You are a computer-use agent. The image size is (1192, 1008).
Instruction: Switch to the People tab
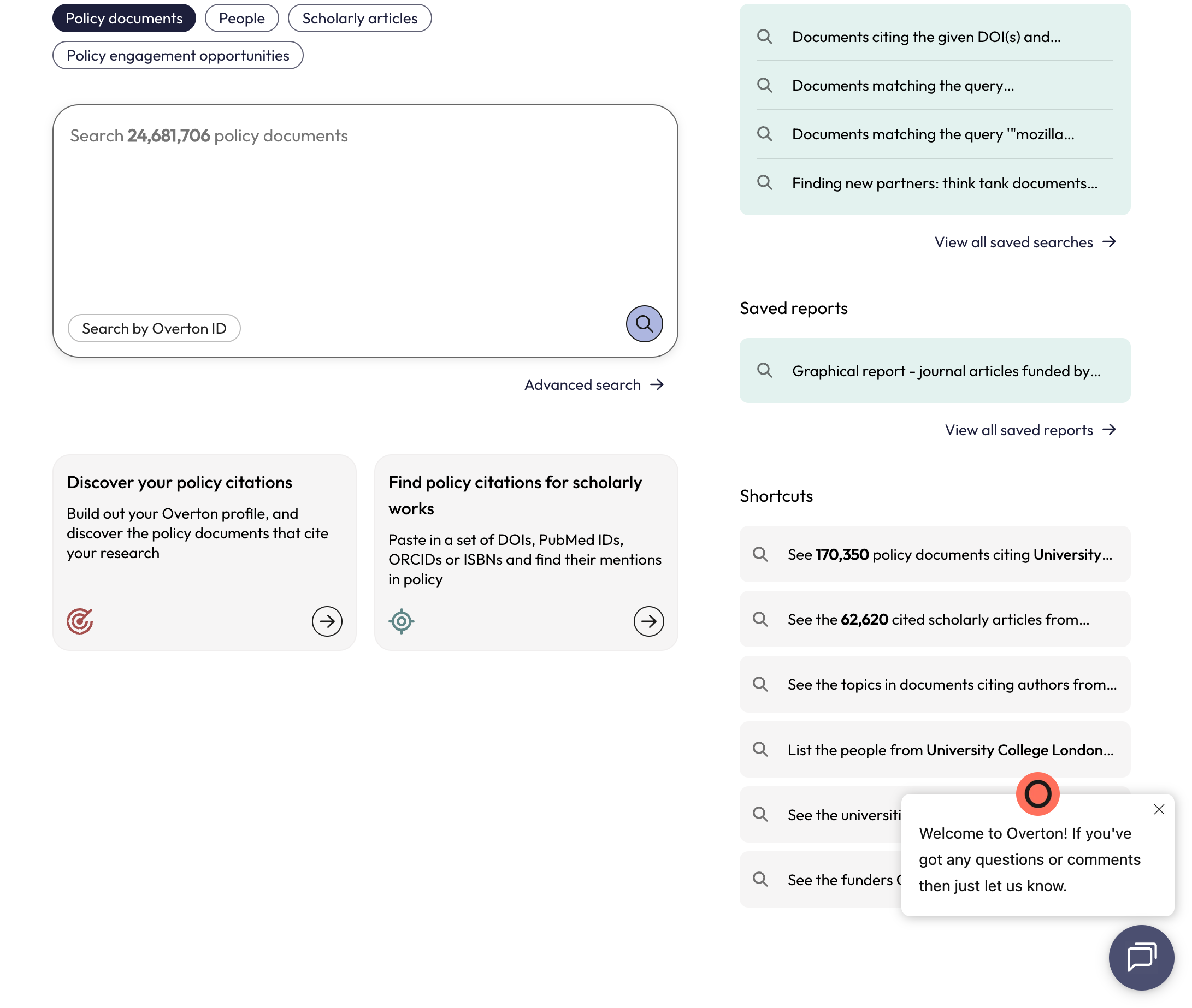click(x=242, y=18)
